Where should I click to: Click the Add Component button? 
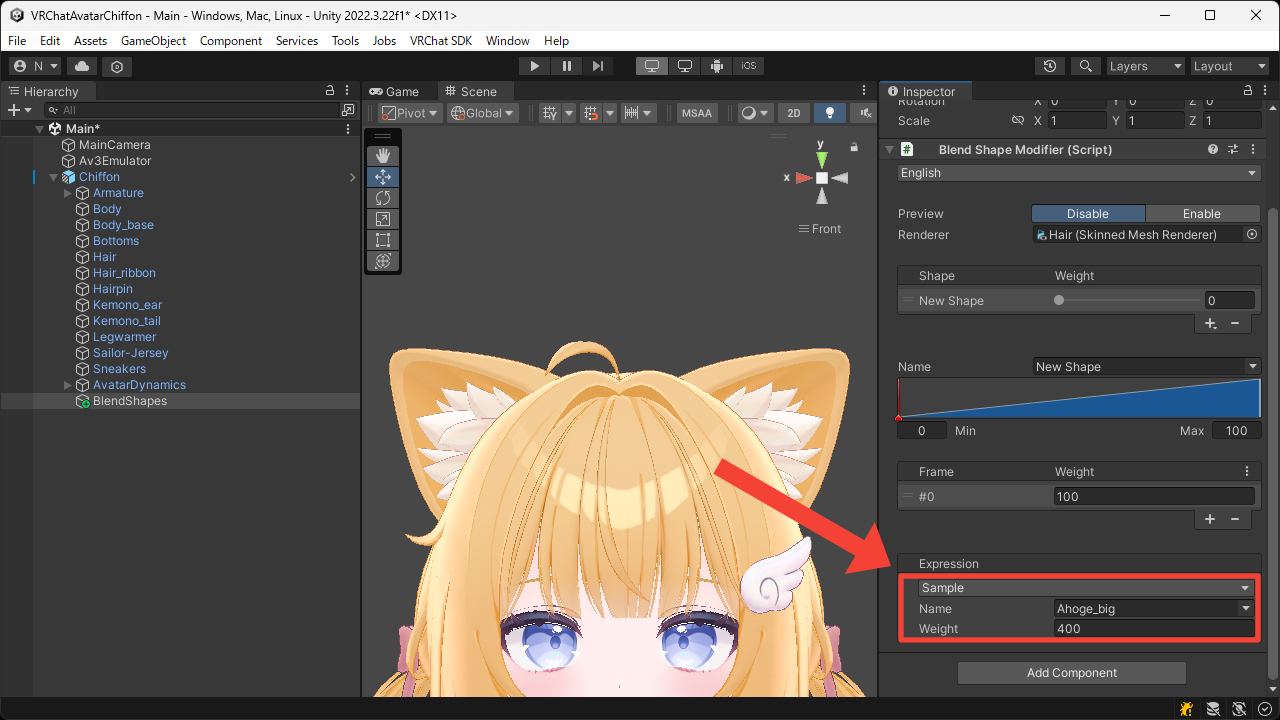(x=1071, y=673)
